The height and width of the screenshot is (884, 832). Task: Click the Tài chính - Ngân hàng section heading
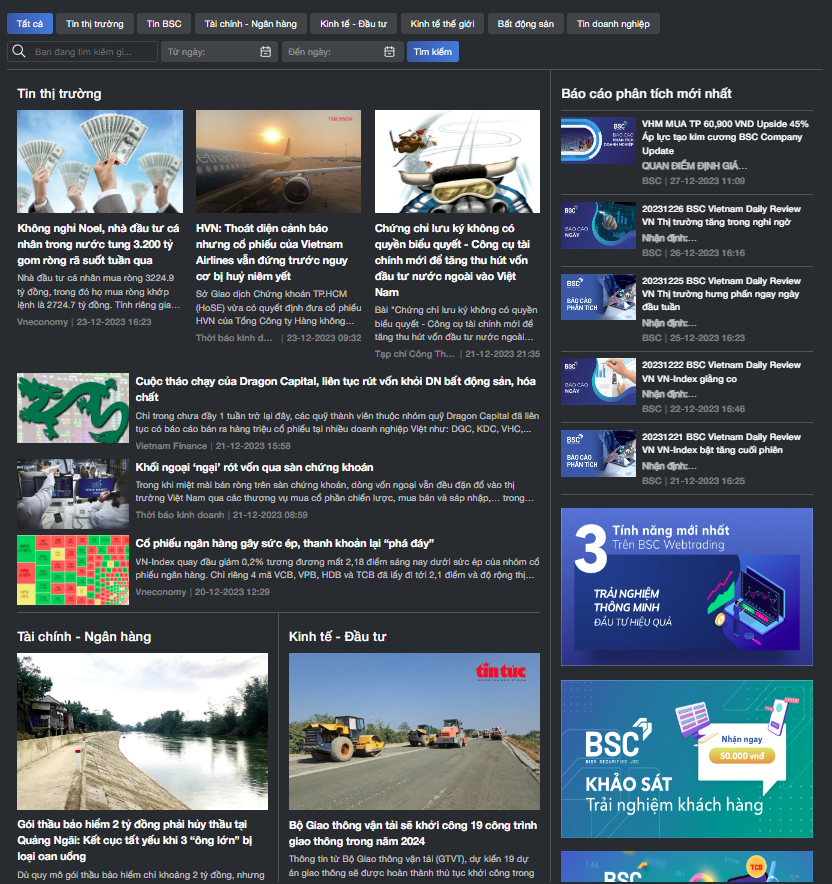[x=84, y=637]
